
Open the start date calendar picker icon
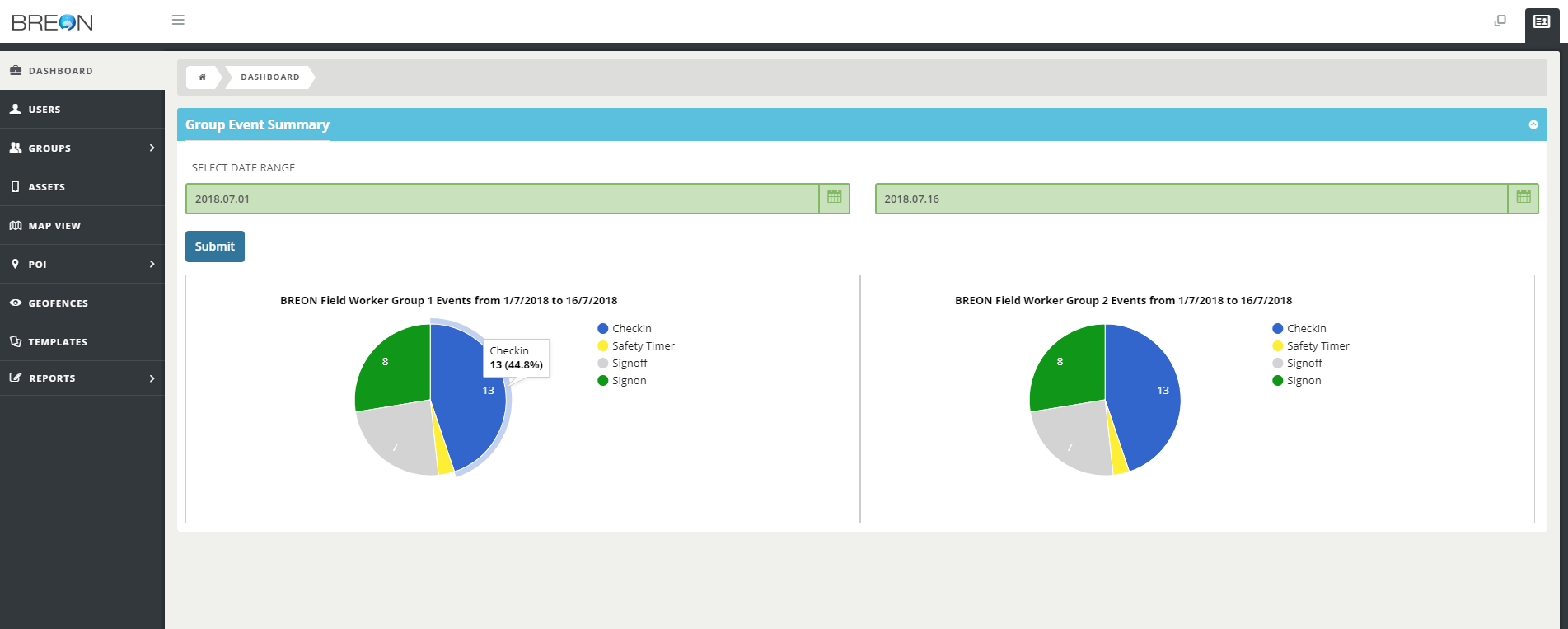tap(834, 199)
